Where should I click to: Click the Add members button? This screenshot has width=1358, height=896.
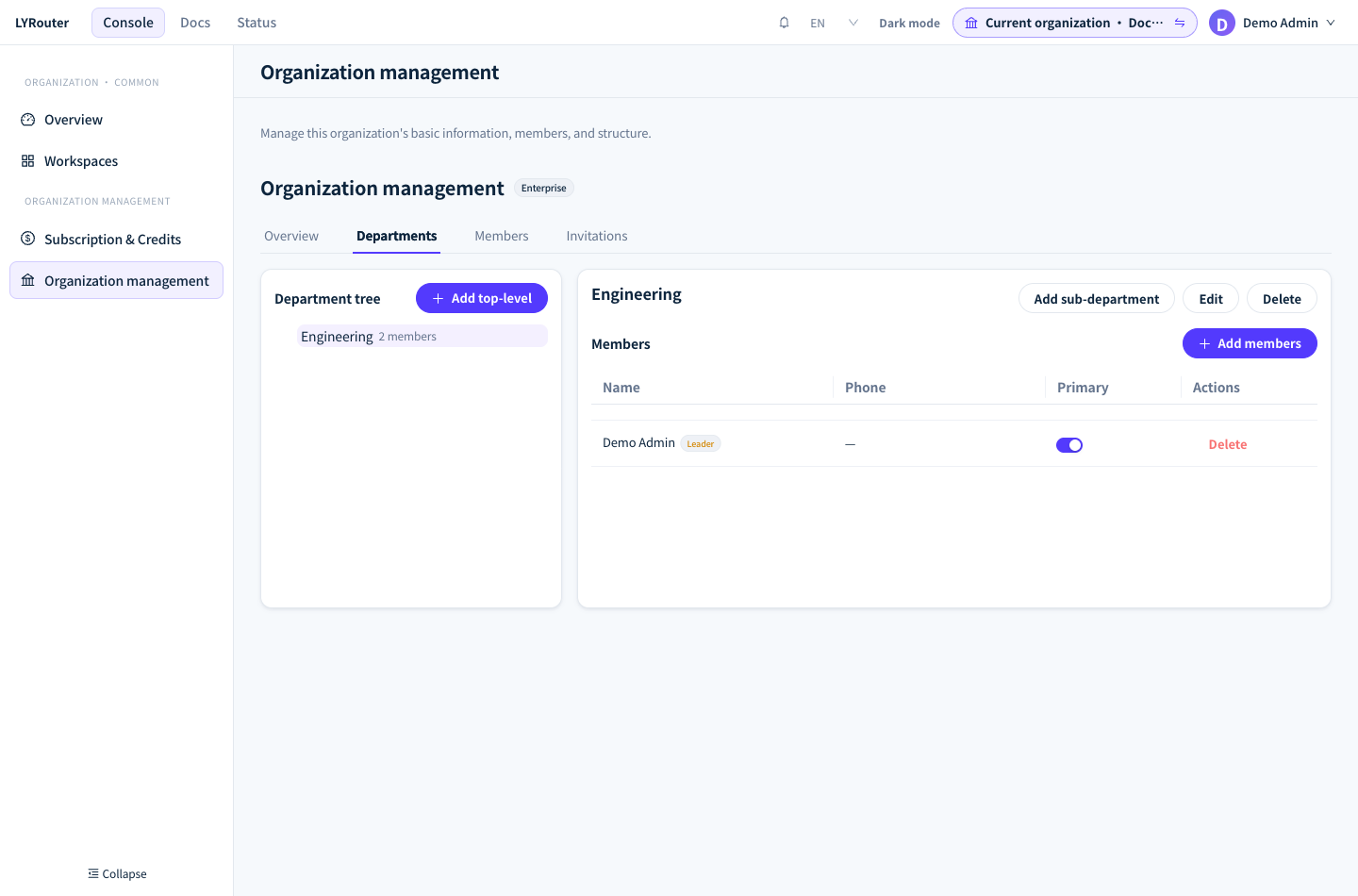pyautogui.click(x=1250, y=343)
